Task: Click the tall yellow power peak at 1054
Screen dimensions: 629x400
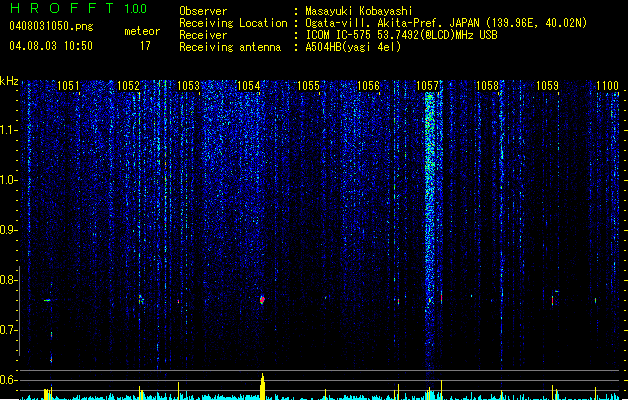Action: pos(262,386)
